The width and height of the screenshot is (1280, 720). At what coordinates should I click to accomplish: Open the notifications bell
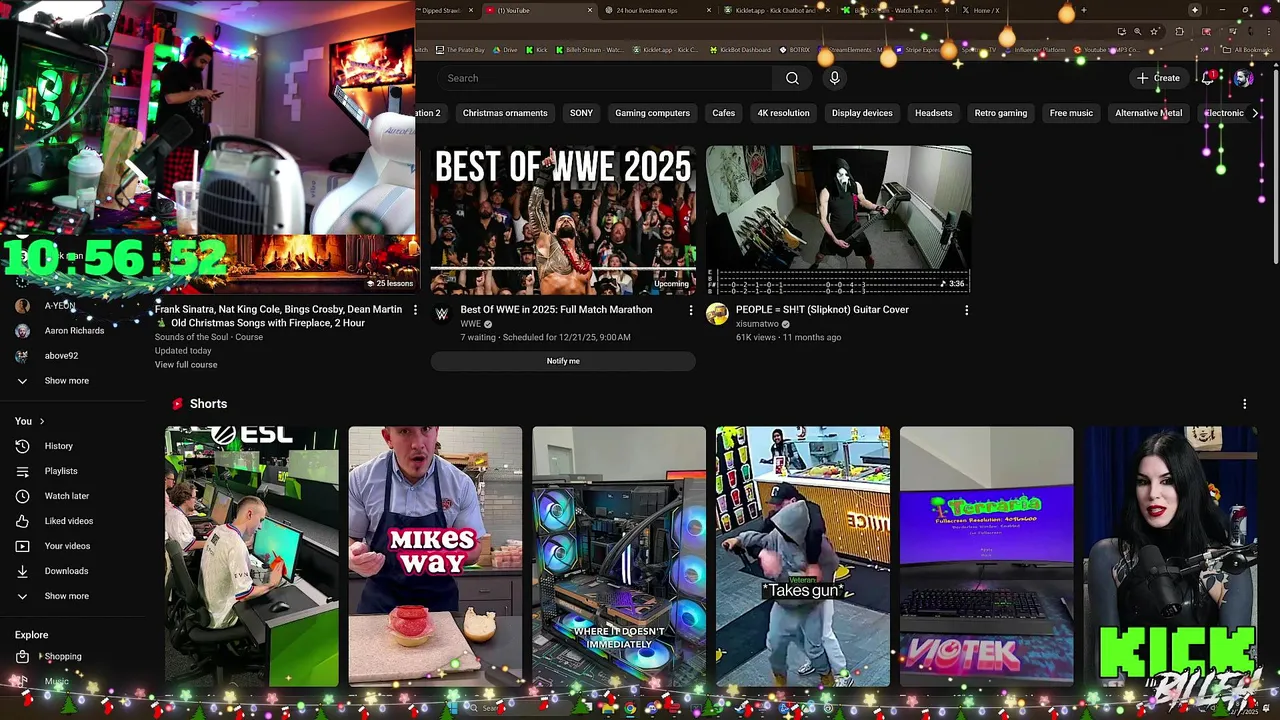click(1209, 78)
